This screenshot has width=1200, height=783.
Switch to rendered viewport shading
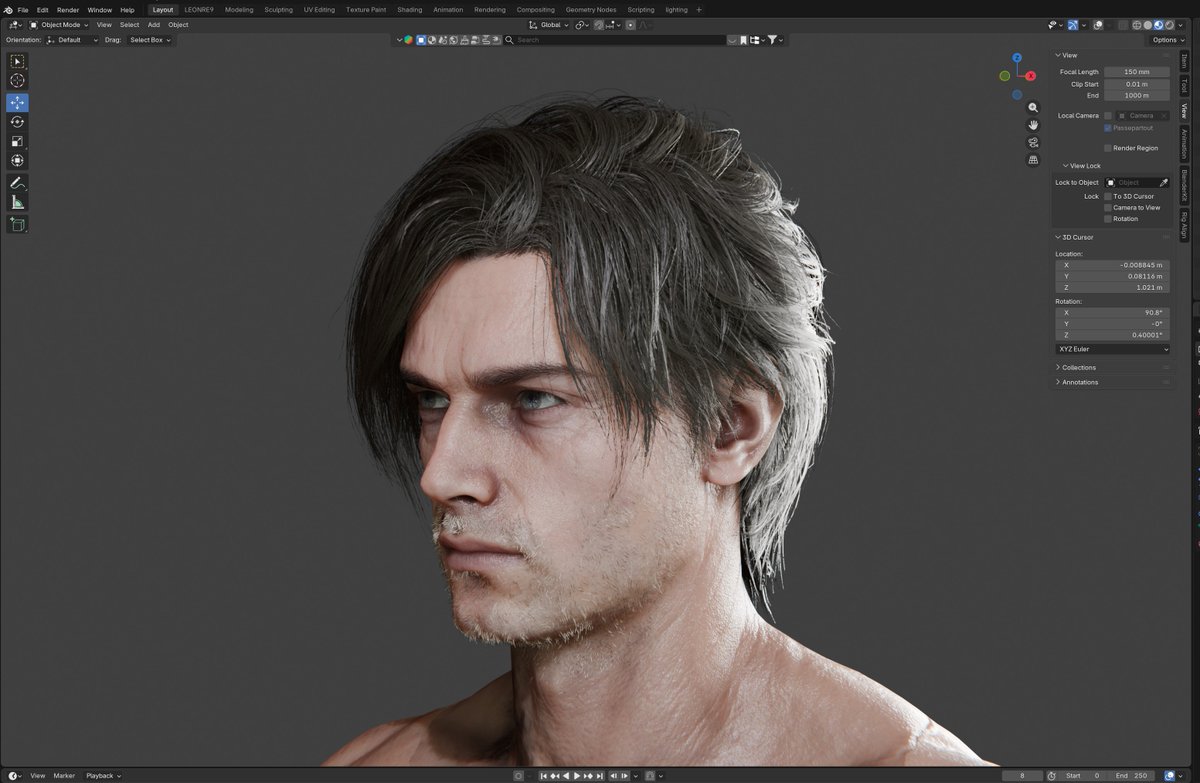click(1169, 24)
